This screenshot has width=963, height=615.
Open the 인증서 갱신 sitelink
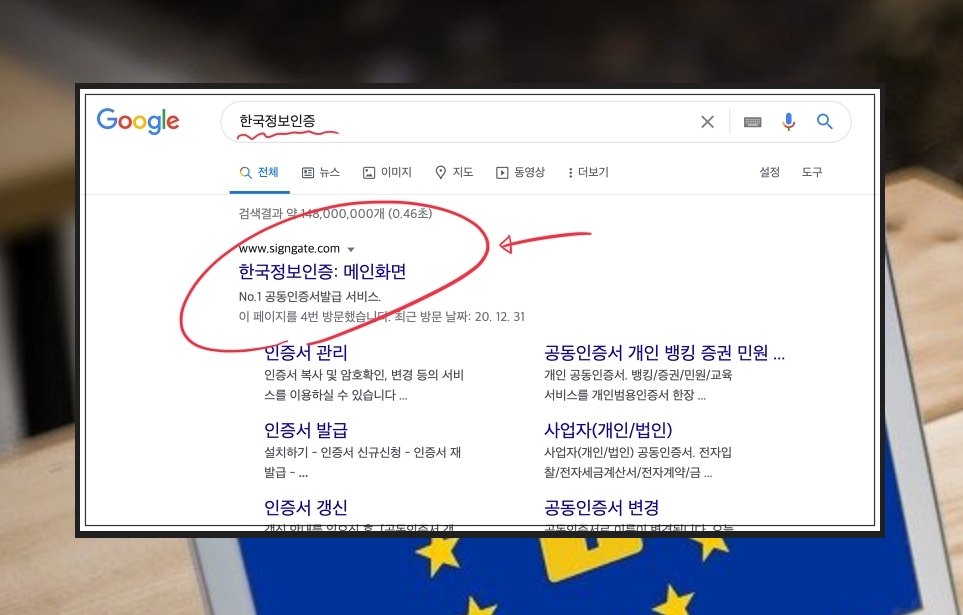coord(306,507)
